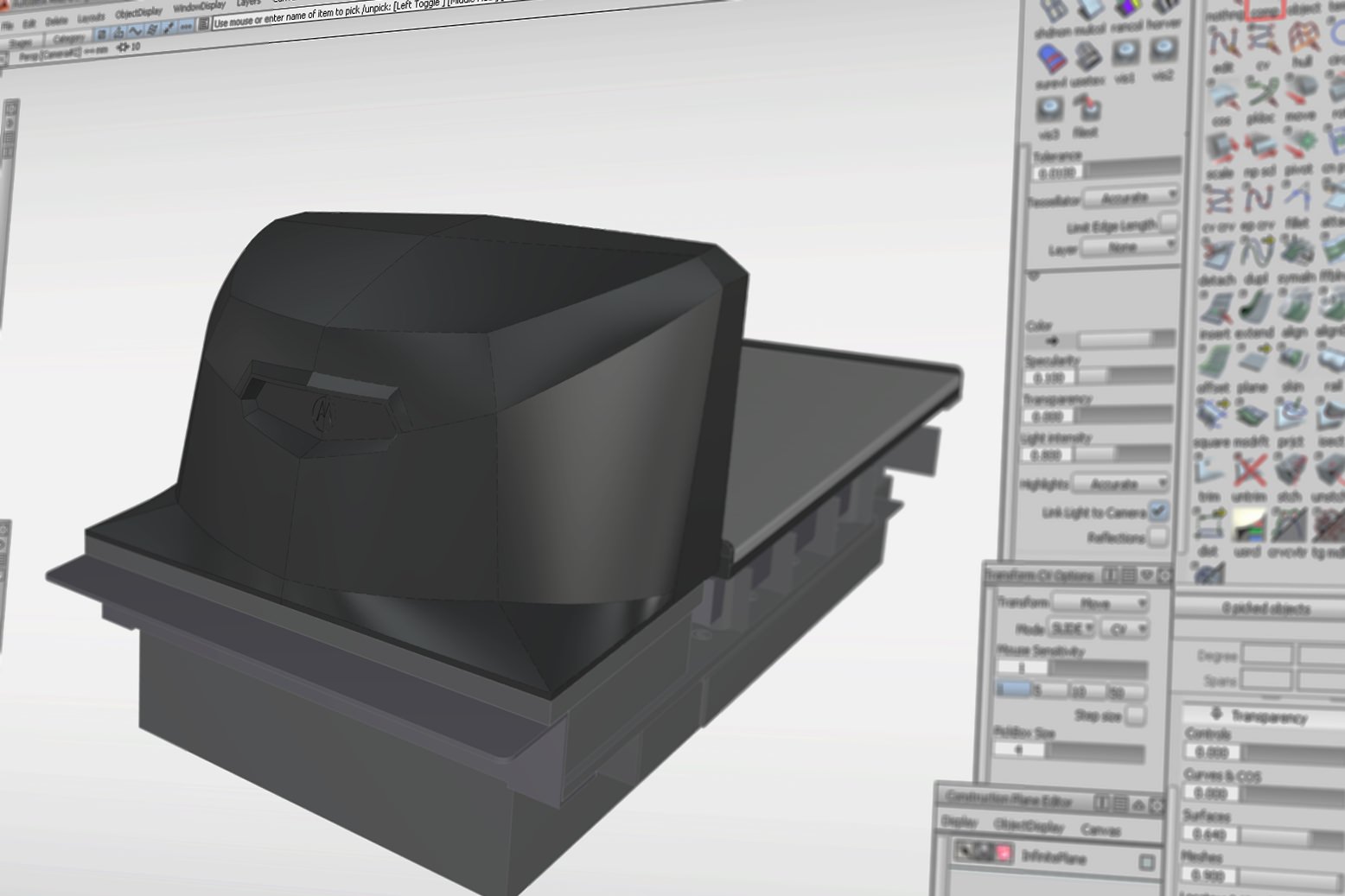
Task: Click the Degree input field
Action: 1266,654
